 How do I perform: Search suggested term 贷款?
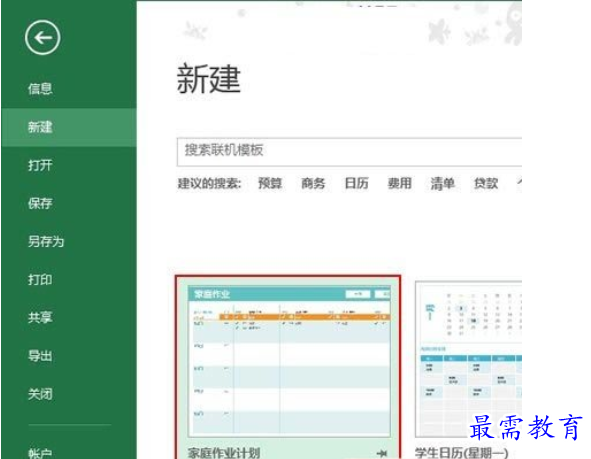click(x=486, y=184)
